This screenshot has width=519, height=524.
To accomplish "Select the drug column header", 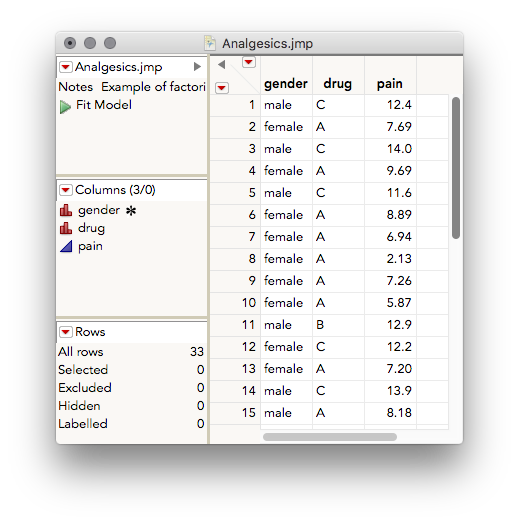I will tap(338, 84).
